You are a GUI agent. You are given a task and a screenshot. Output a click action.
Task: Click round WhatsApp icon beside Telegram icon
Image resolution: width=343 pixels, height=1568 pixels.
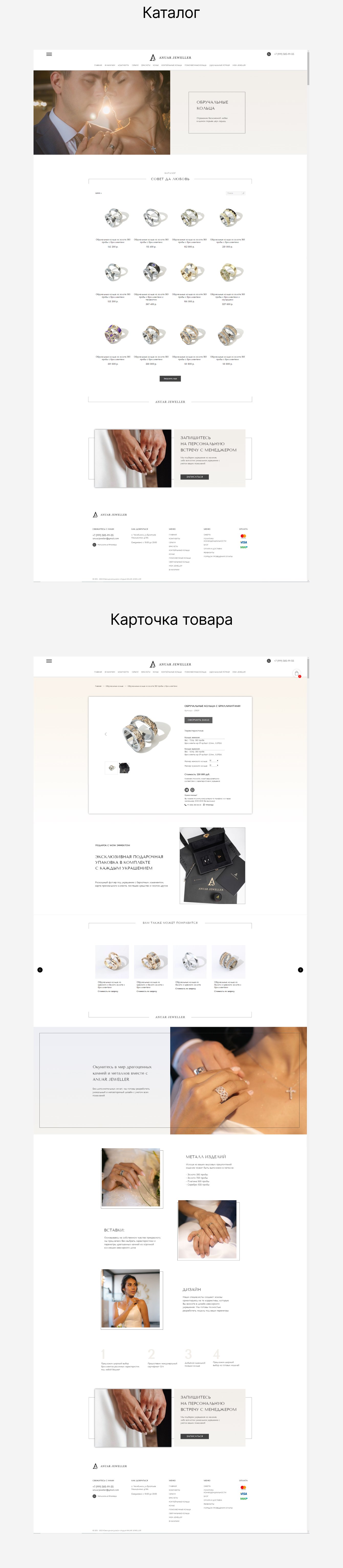(192, 790)
